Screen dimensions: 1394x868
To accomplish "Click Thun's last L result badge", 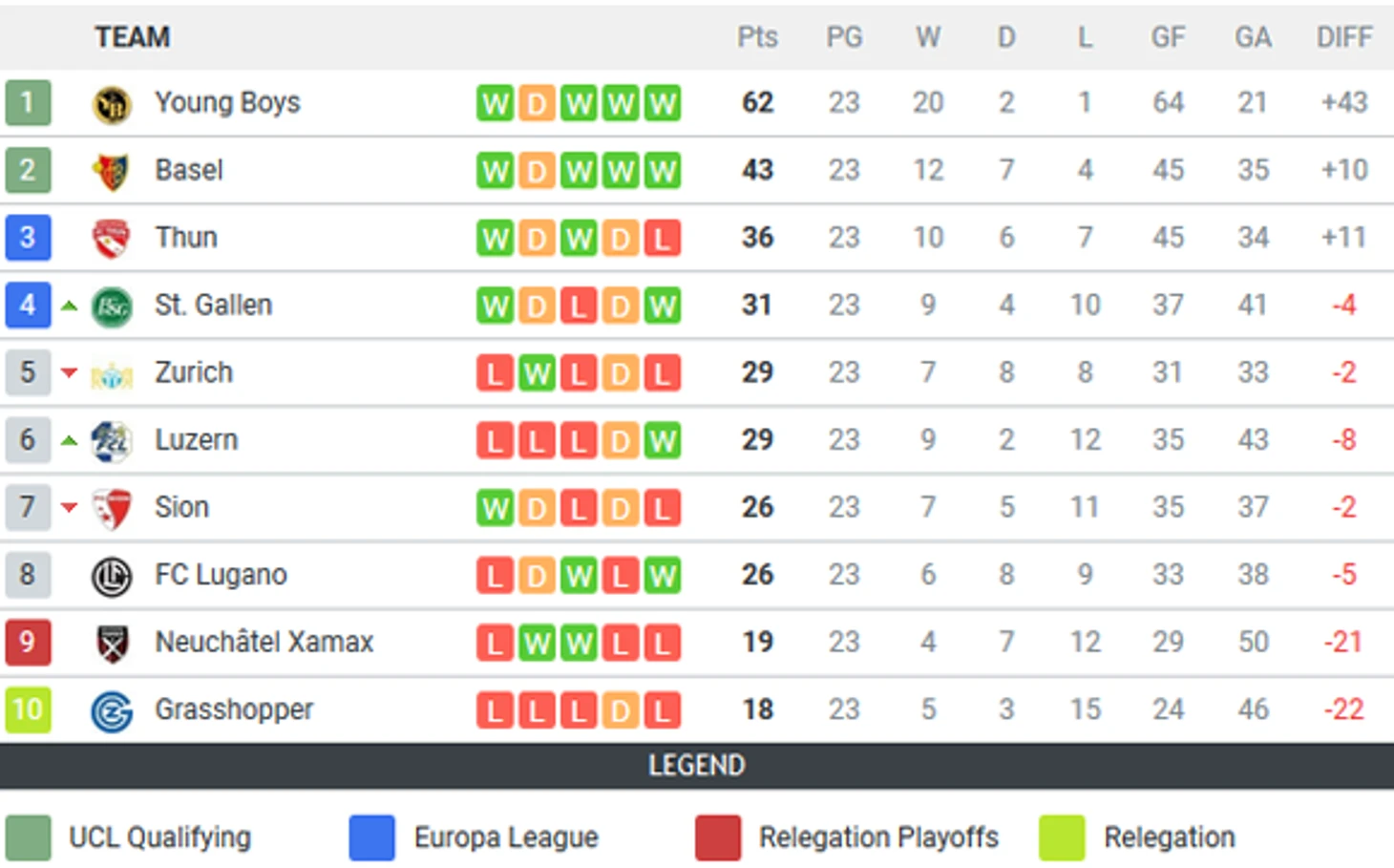I will (662, 239).
